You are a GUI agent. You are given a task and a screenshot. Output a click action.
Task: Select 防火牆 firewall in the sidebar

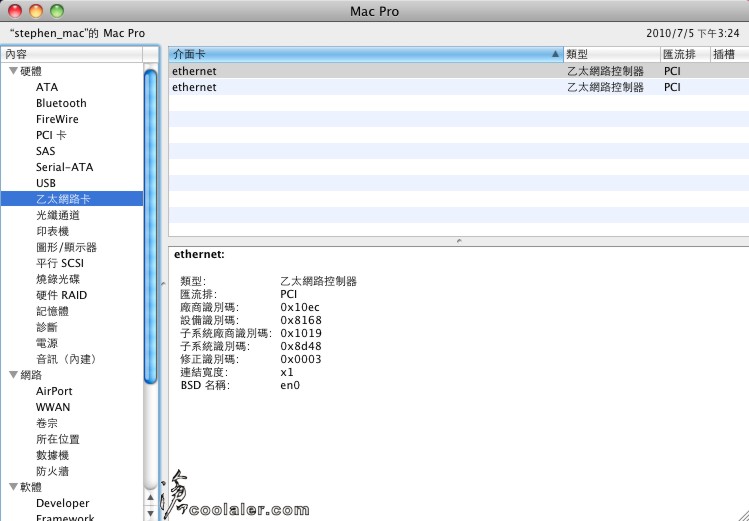[53, 471]
